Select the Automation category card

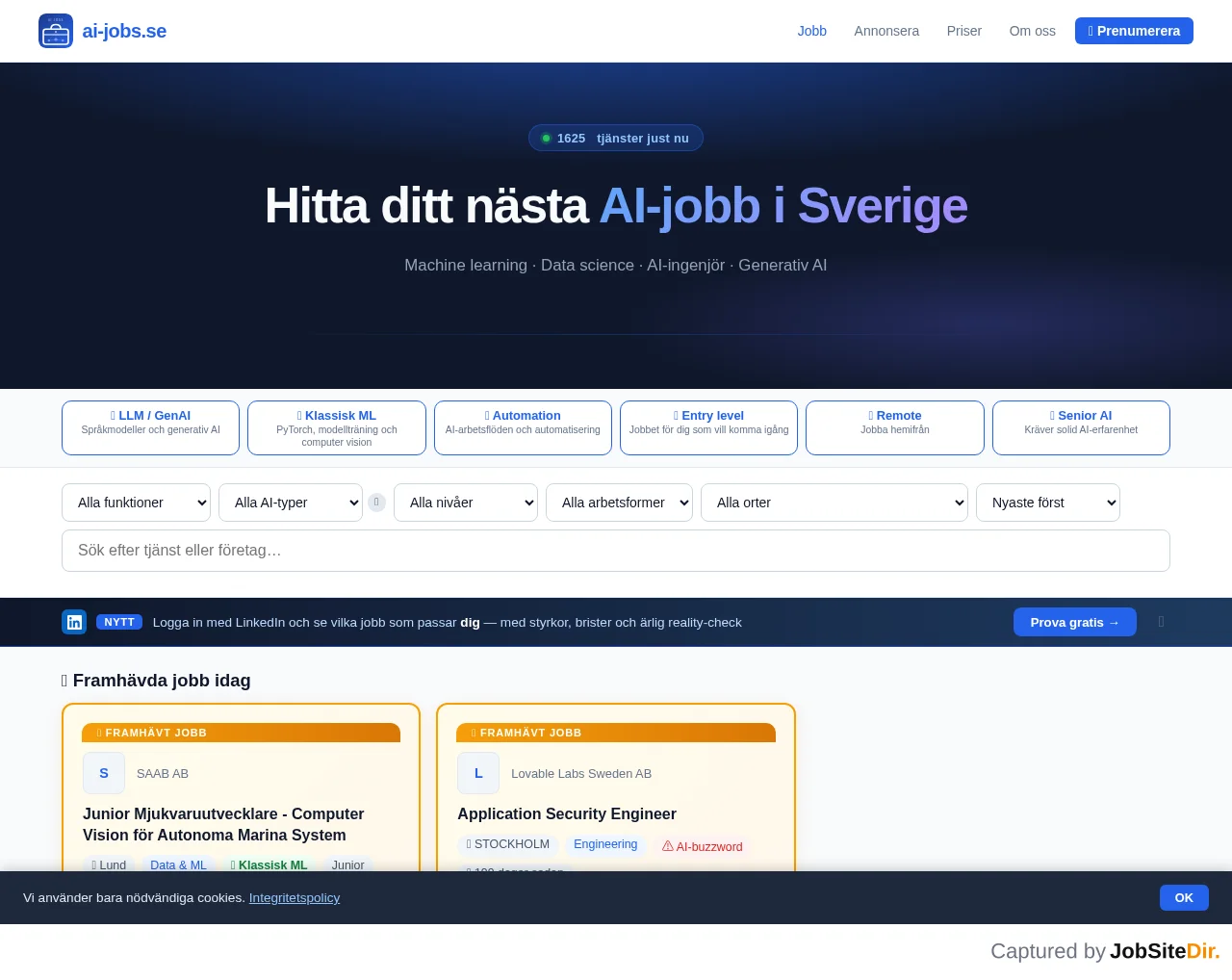pos(523,427)
